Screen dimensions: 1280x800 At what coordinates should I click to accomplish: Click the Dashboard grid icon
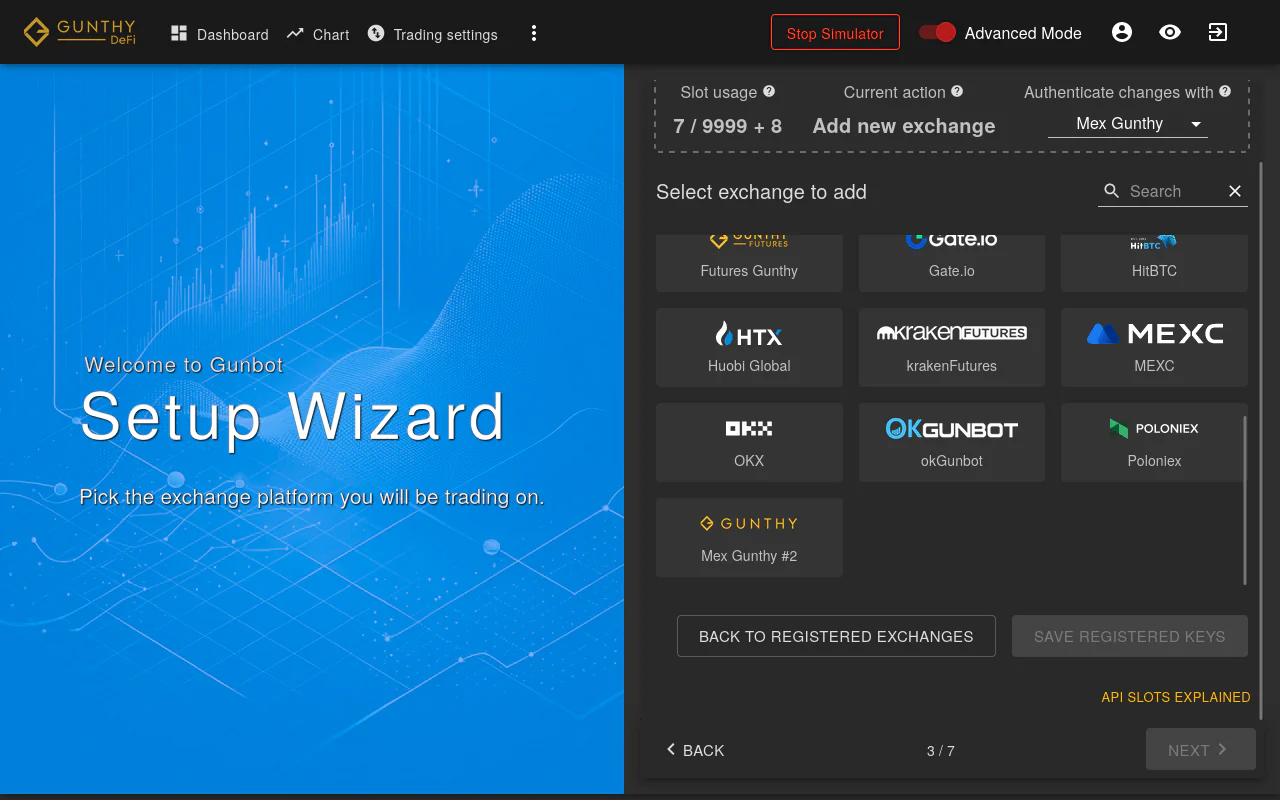coord(179,33)
